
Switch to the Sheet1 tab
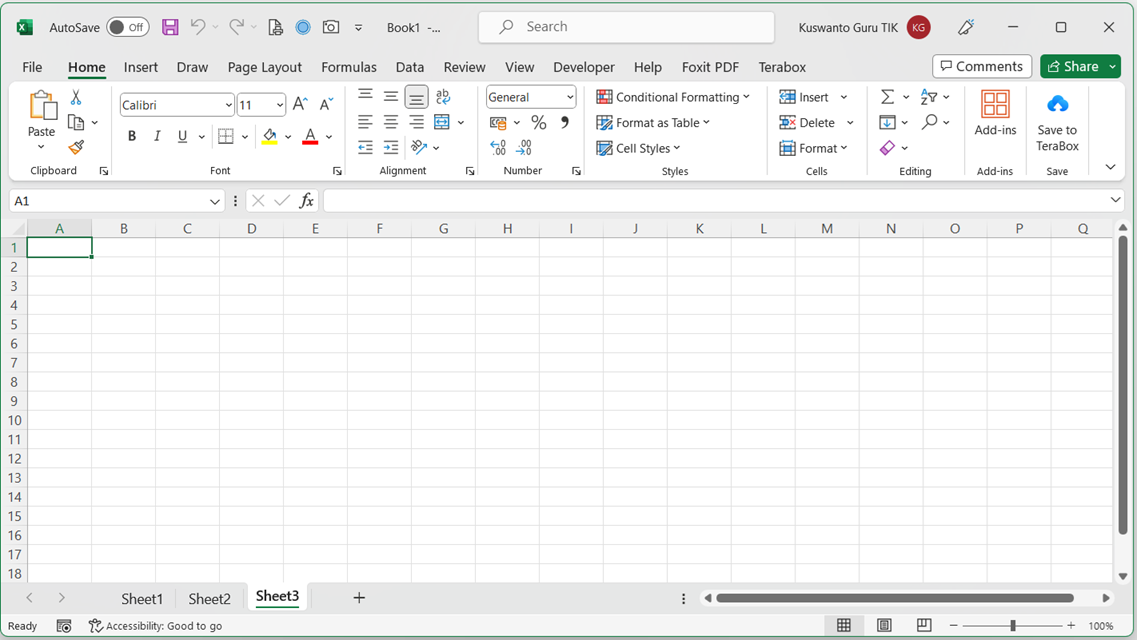pos(142,599)
